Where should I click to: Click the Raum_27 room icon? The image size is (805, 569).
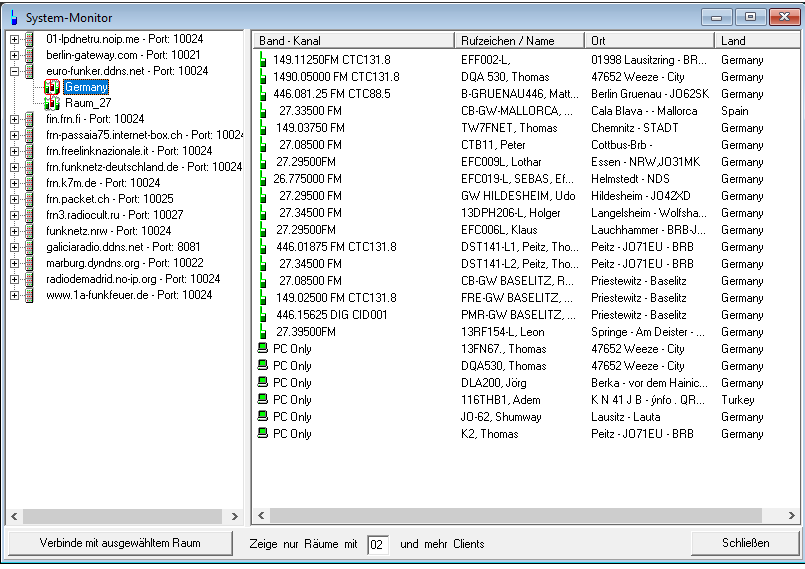coord(52,103)
